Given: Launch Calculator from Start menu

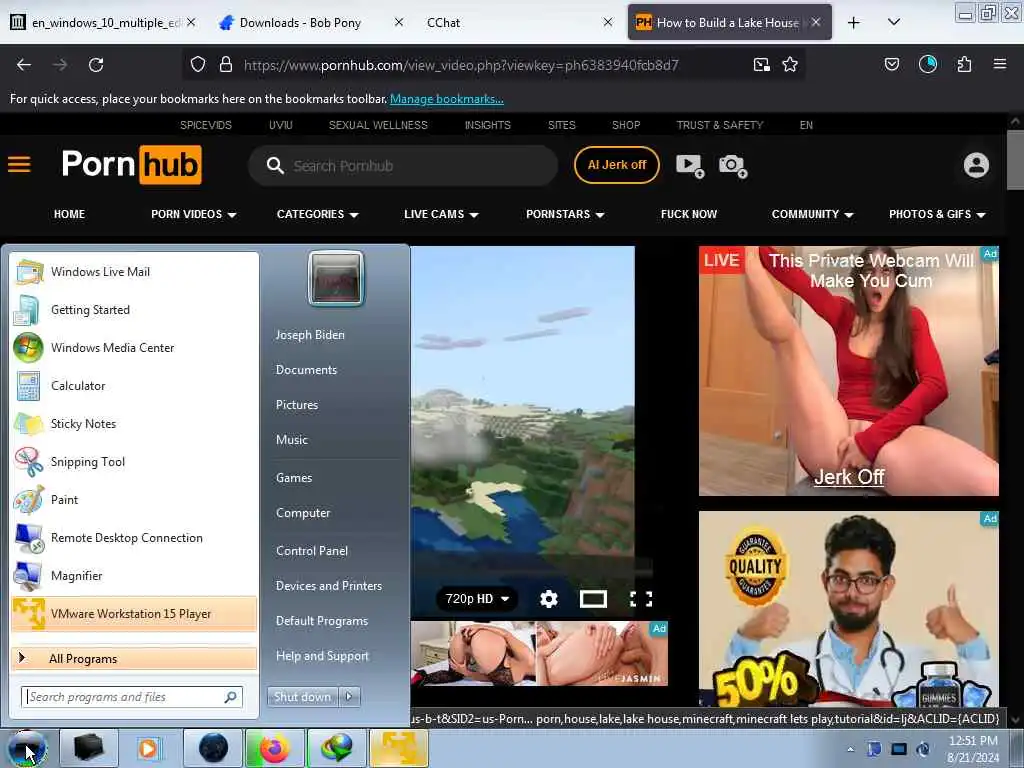Looking at the screenshot, I should click(134, 385).
